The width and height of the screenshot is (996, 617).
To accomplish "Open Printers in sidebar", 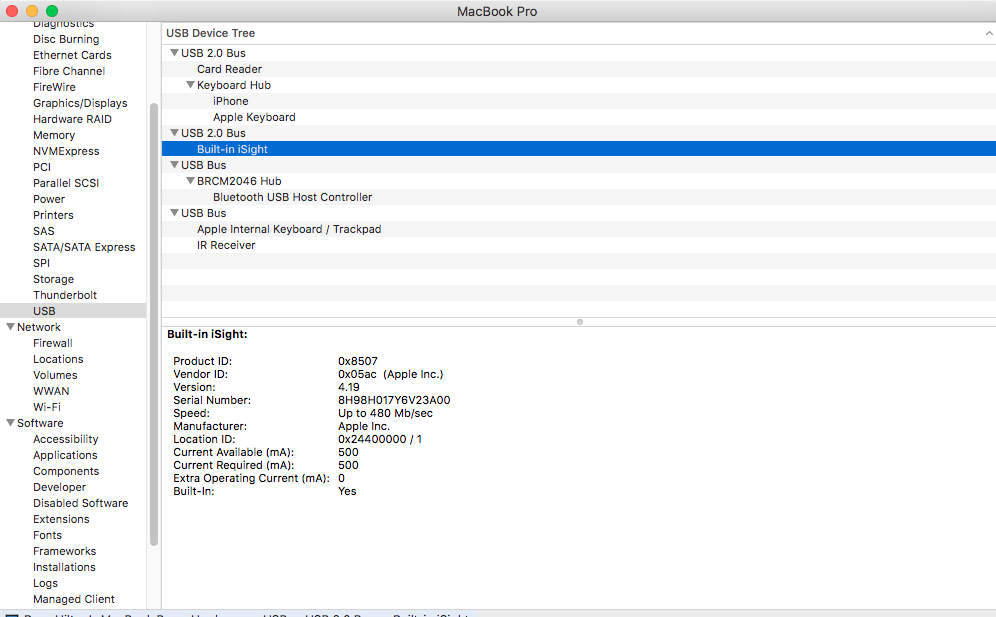I will 53,215.
